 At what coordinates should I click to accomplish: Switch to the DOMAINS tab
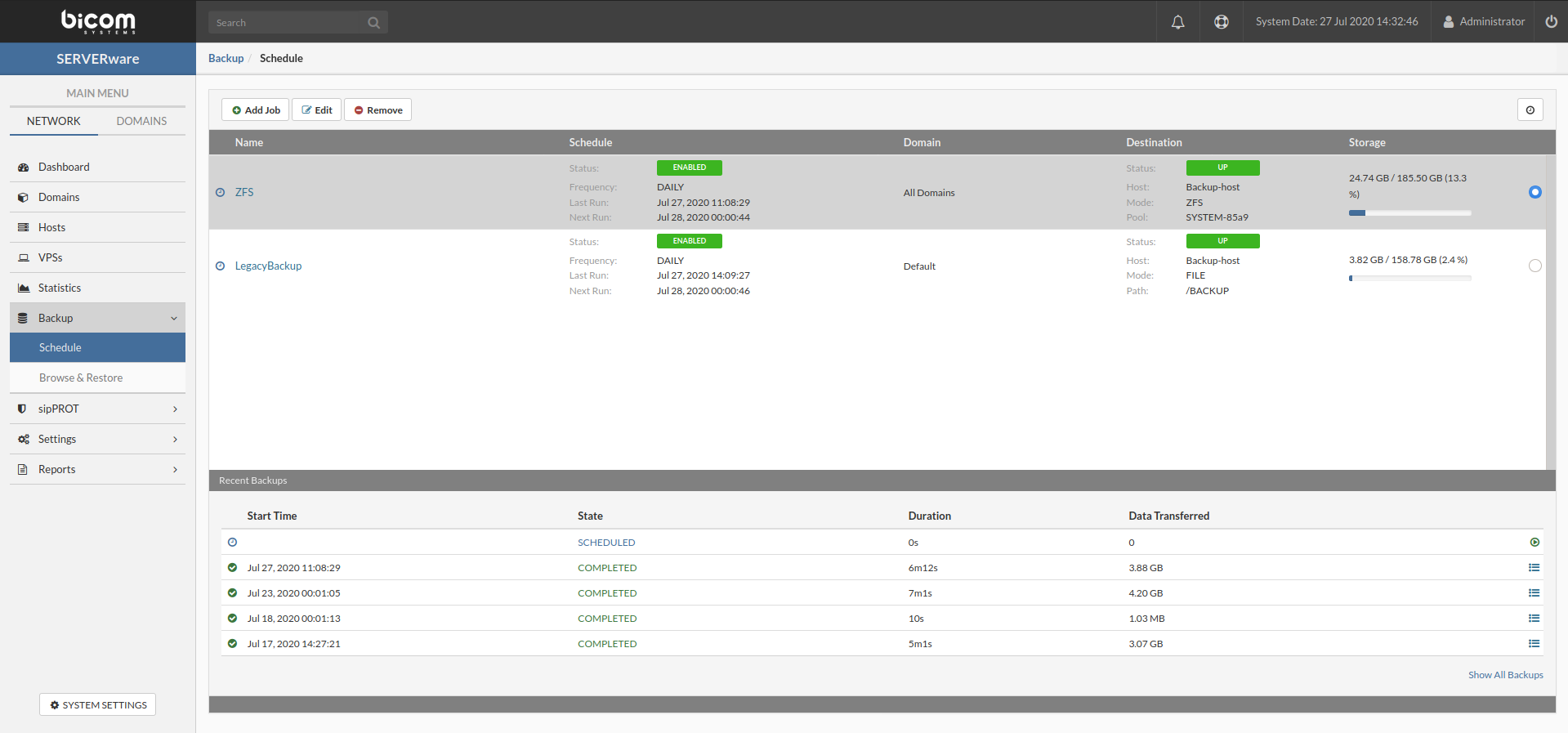(x=141, y=121)
